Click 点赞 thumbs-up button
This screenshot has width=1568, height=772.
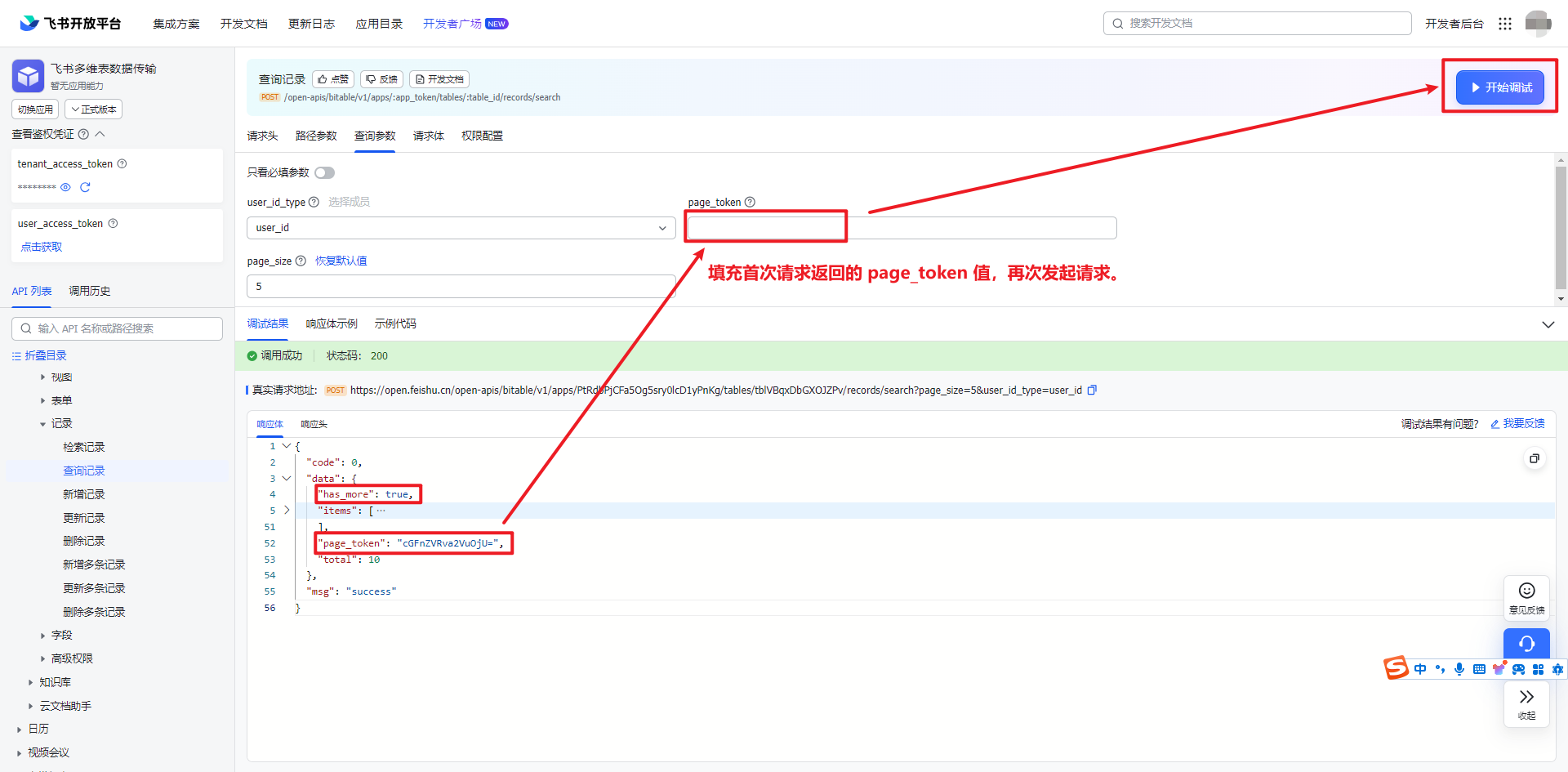(x=333, y=79)
